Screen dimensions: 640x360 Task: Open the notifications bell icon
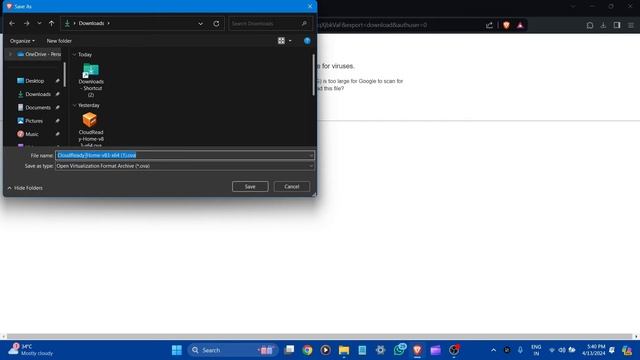[612, 350]
